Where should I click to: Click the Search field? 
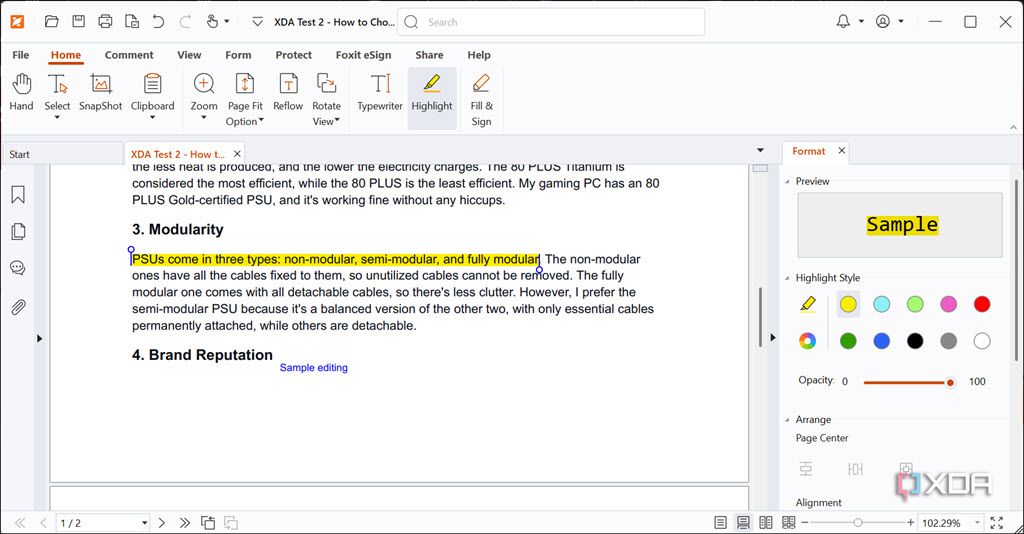551,22
